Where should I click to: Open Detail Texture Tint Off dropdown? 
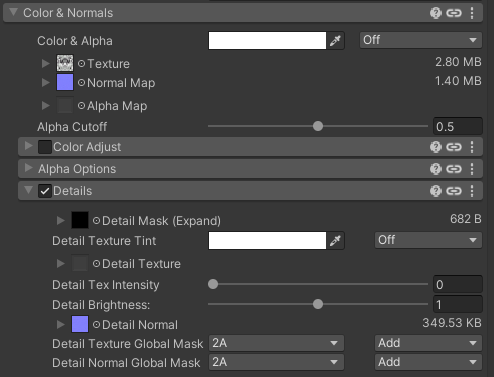428,240
